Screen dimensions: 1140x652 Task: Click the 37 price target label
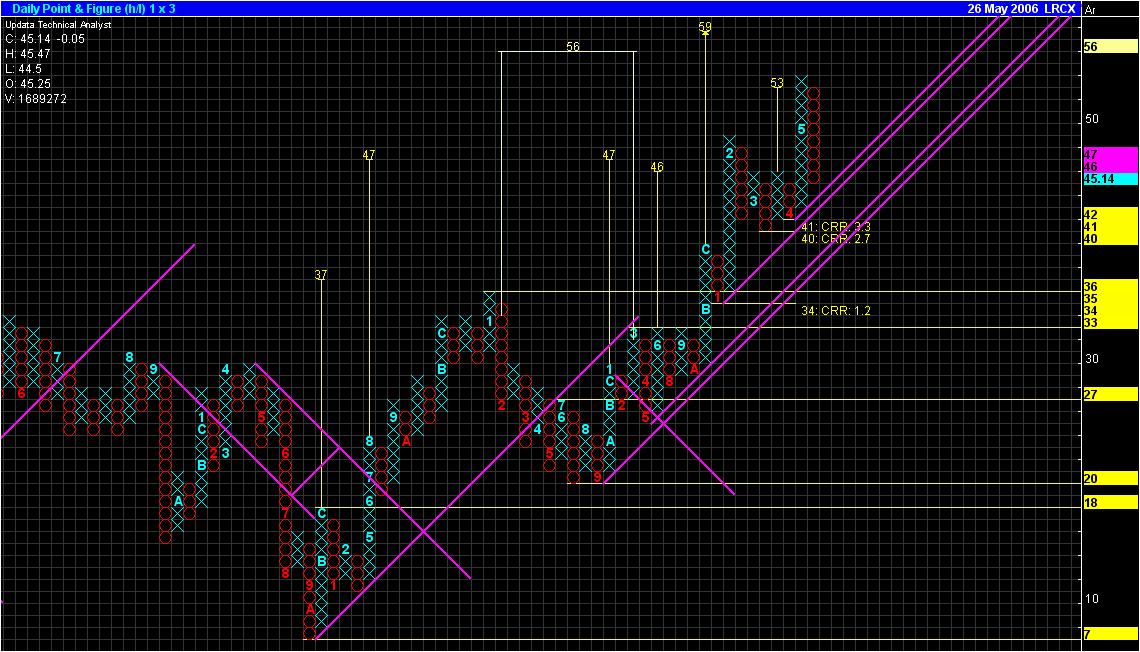321,275
